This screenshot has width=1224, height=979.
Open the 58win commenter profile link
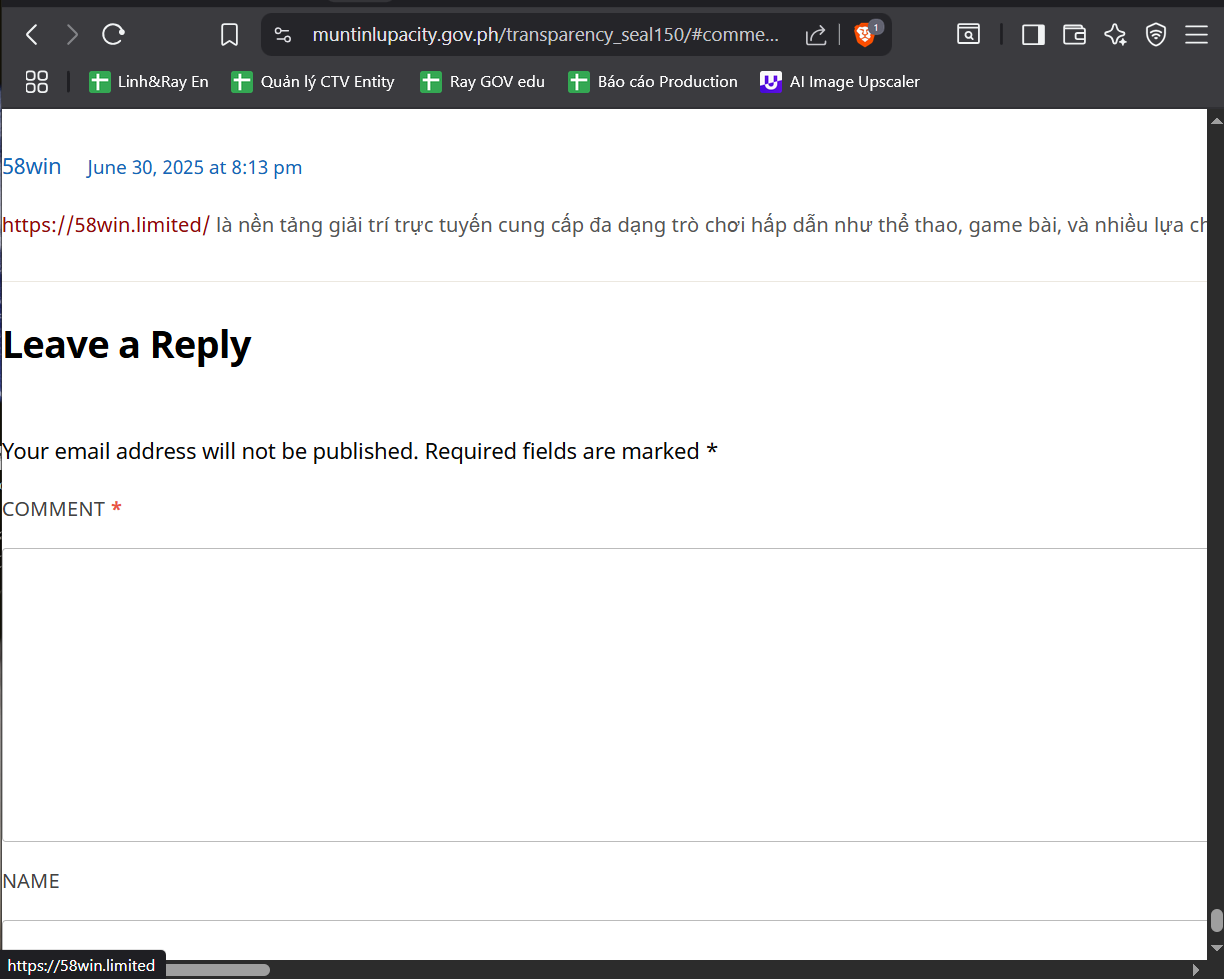coord(32,167)
